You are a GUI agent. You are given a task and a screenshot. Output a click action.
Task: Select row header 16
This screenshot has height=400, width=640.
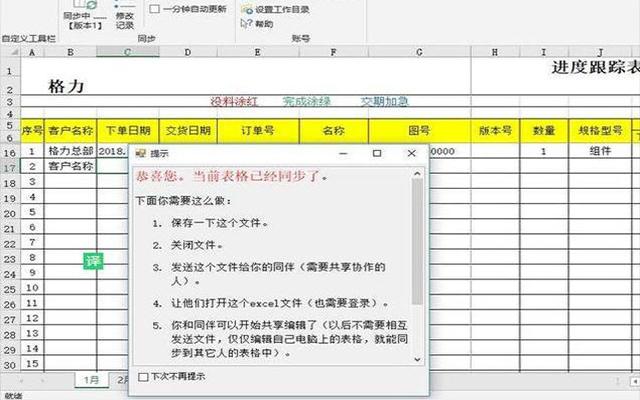[x=10, y=153]
